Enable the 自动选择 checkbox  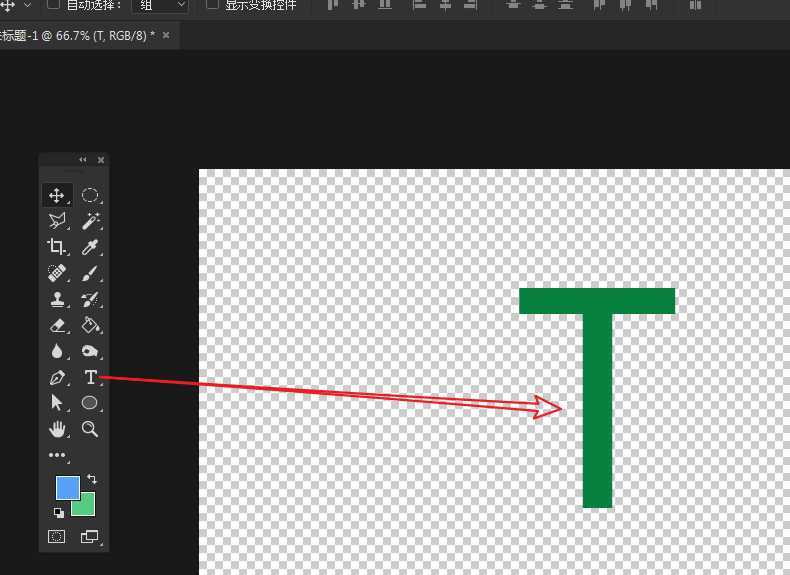pos(54,5)
